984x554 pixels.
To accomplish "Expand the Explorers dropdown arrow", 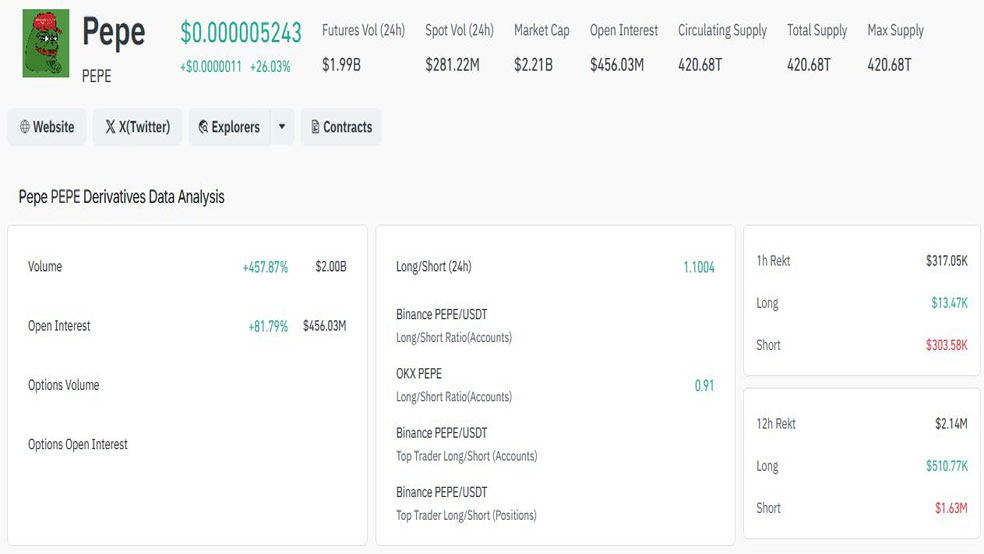I will pos(282,128).
